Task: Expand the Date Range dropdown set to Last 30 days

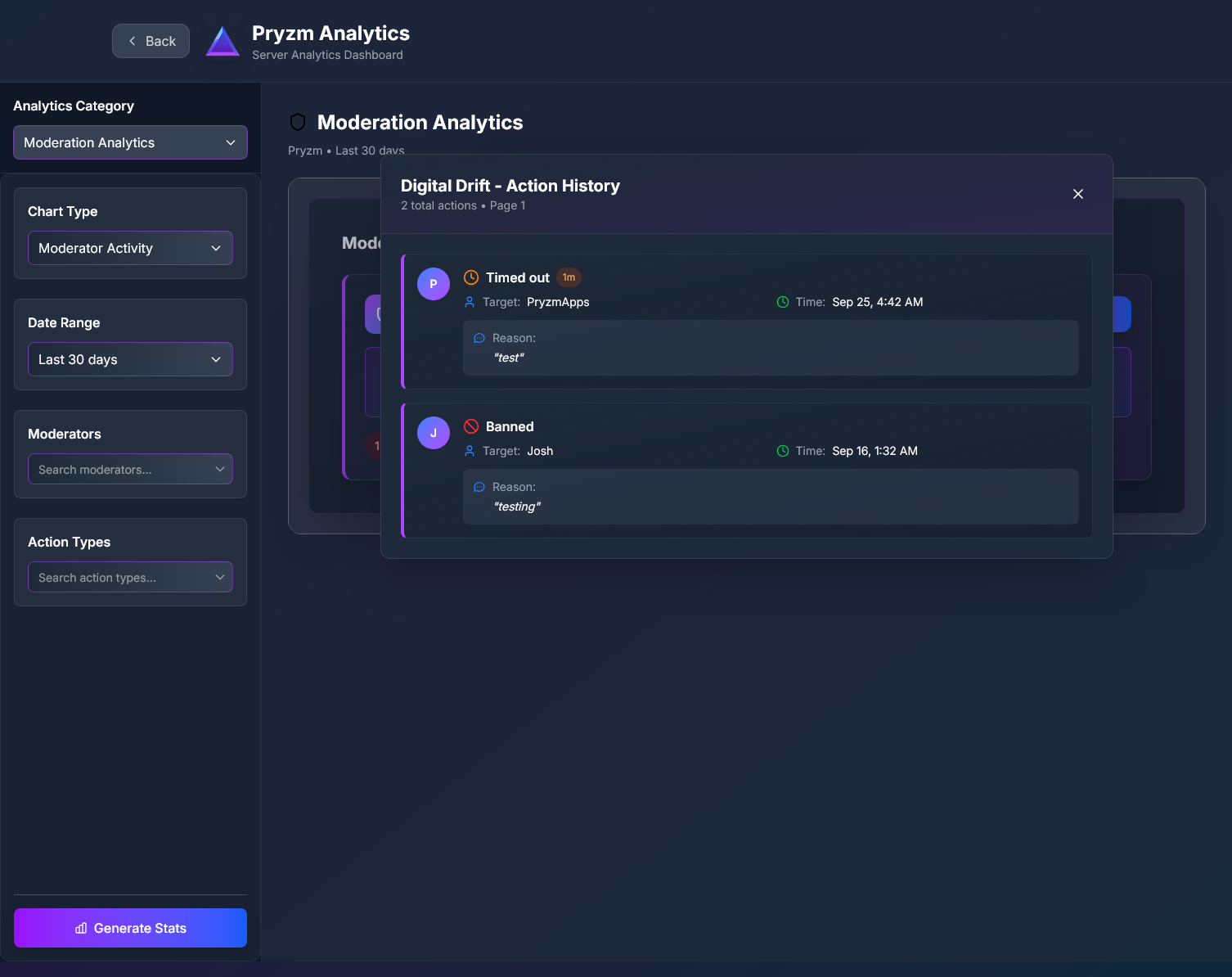Action: click(x=130, y=359)
